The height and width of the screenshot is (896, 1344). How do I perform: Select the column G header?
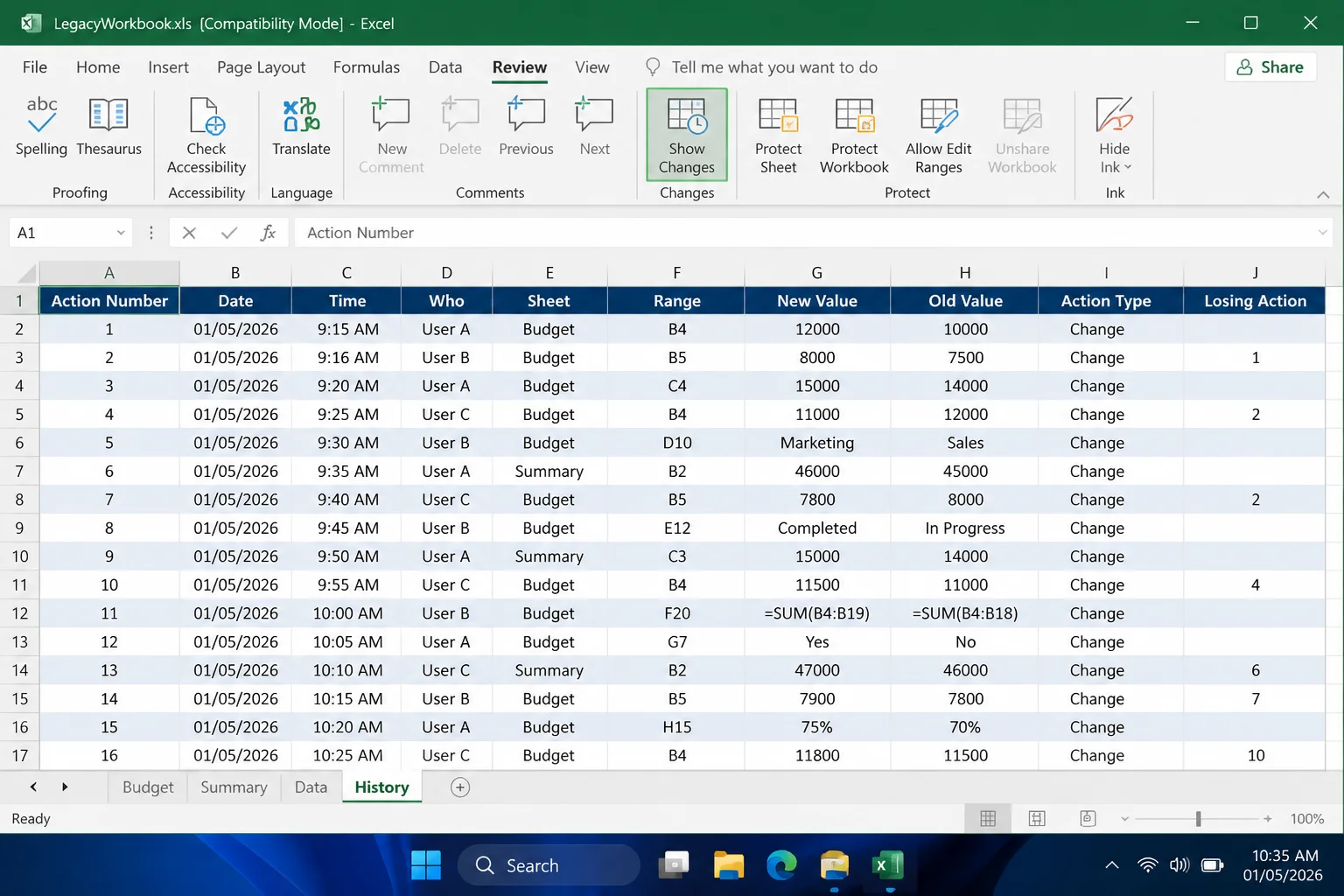click(816, 273)
